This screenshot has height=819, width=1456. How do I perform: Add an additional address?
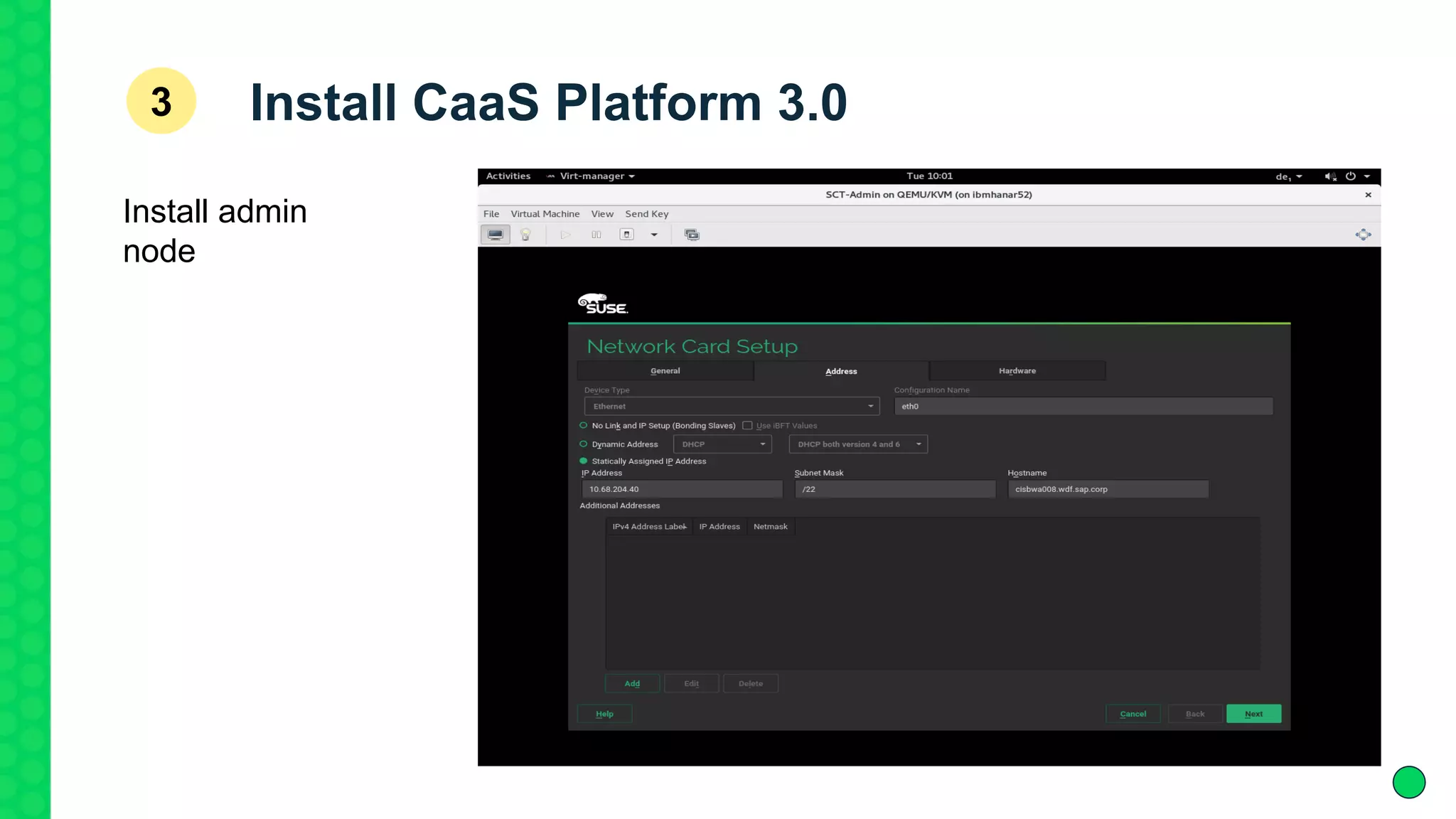(x=632, y=683)
